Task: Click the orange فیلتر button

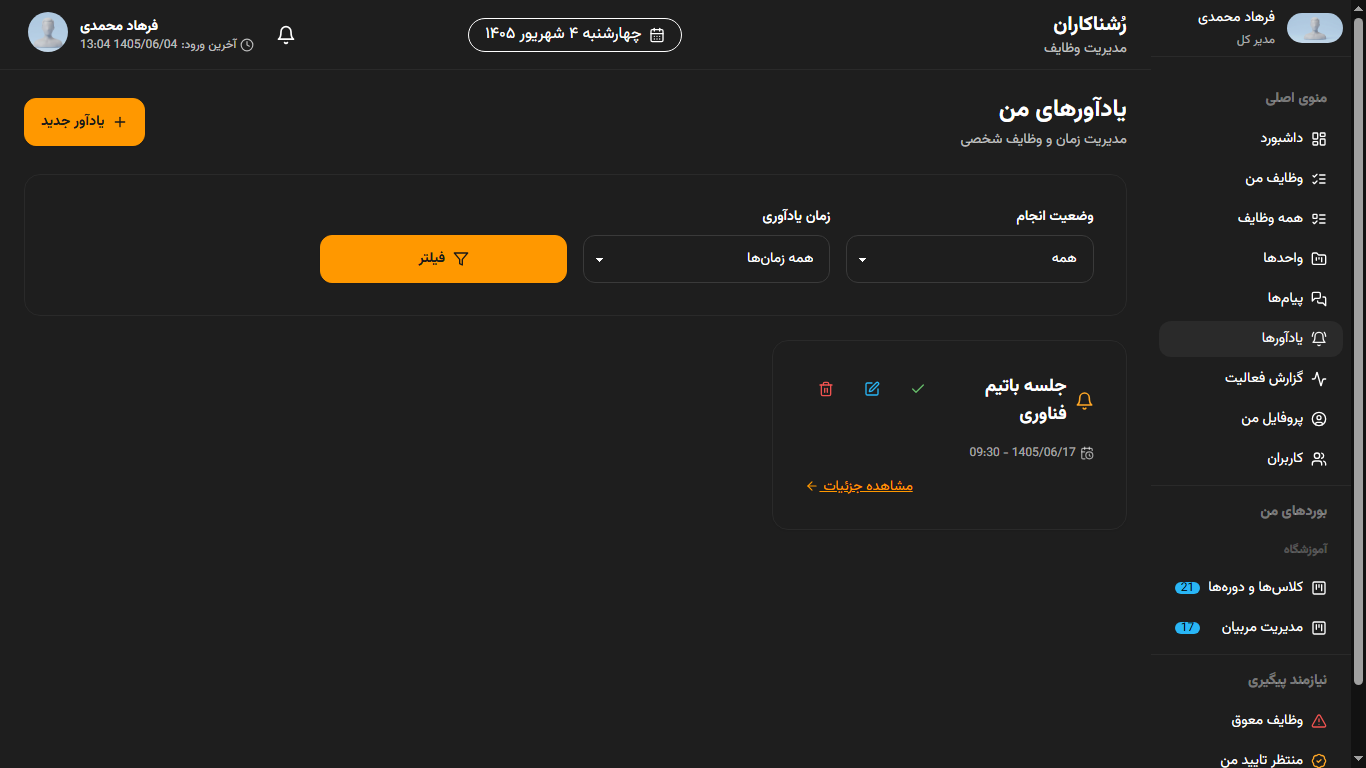Action: 443,259
